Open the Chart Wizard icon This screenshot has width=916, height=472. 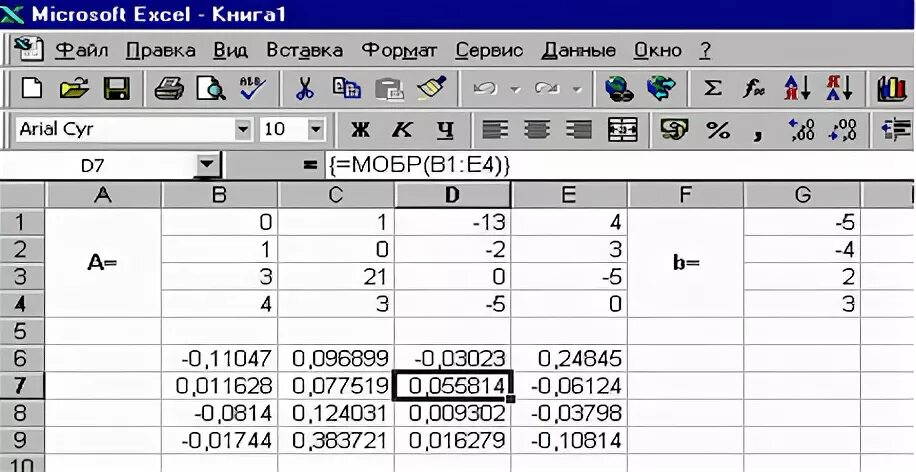pyautogui.click(x=891, y=89)
